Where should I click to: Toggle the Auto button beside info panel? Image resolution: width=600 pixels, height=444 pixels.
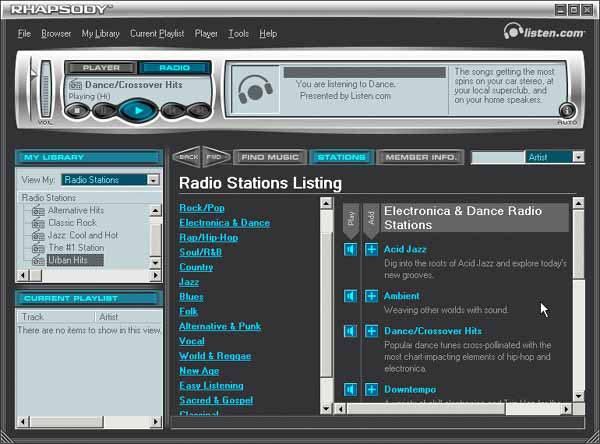567,111
